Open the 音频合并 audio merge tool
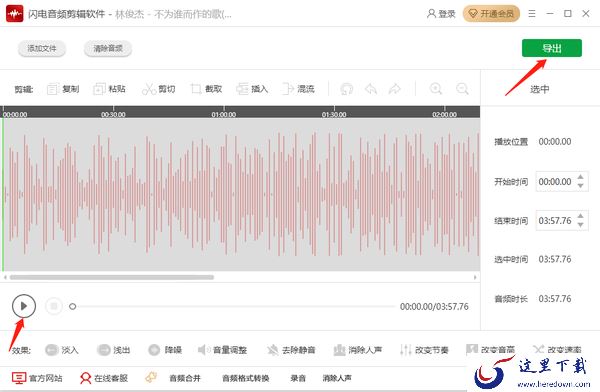The width and height of the screenshot is (600, 392). pyautogui.click(x=185, y=378)
